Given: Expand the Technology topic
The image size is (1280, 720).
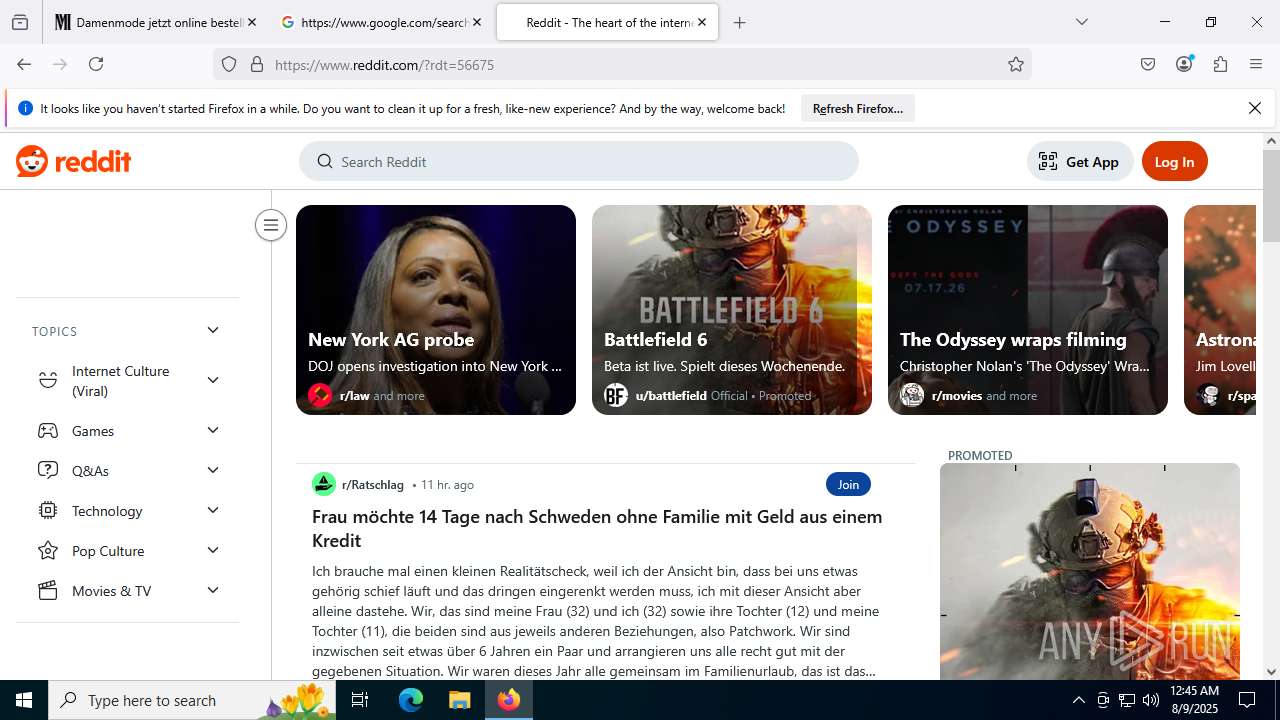Looking at the screenshot, I should click(x=212, y=510).
